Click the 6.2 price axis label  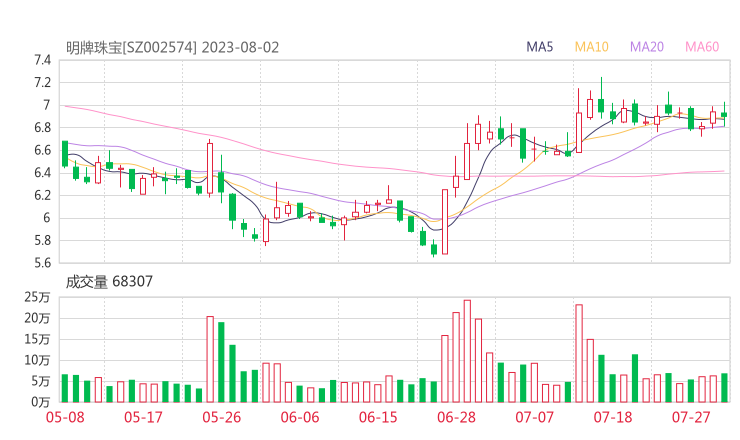pyautogui.click(x=42, y=195)
